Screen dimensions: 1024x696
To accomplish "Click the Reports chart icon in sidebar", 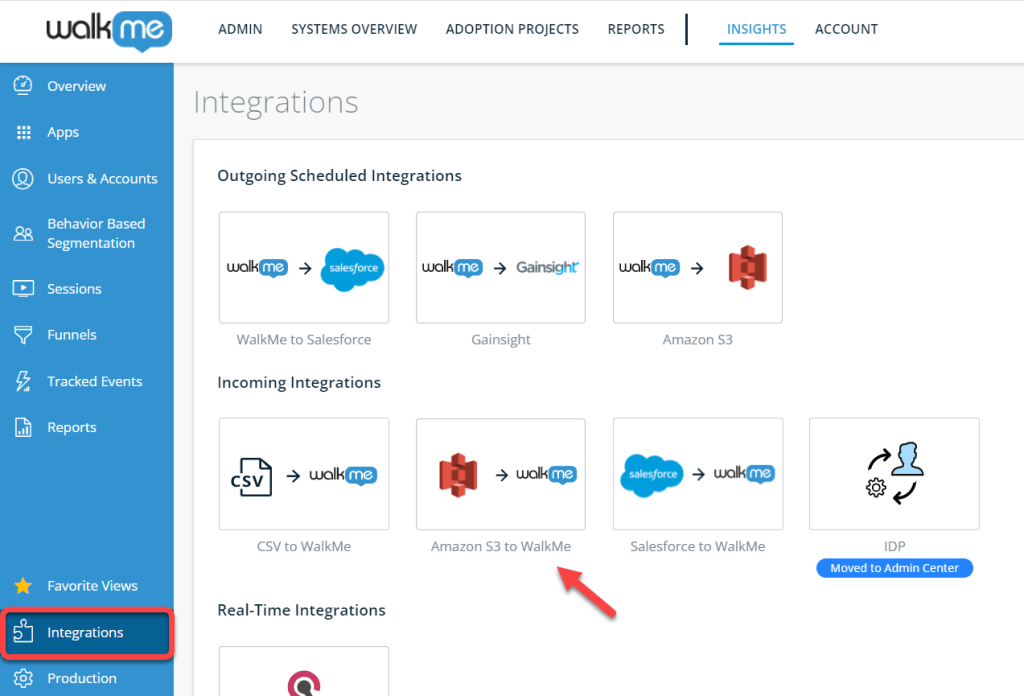I will click(23, 427).
